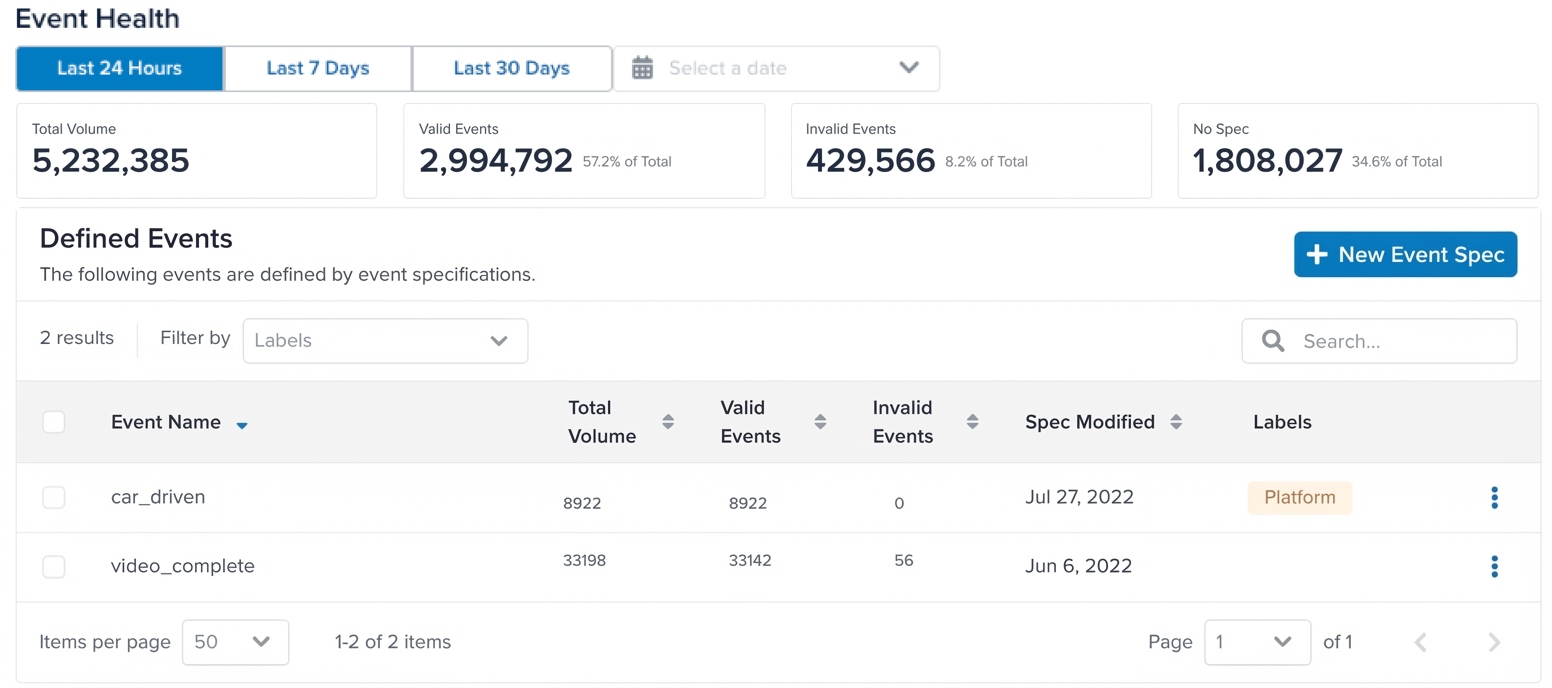Open the car_driven row three-dot menu
This screenshot has width=1552, height=688.
pyautogui.click(x=1494, y=497)
